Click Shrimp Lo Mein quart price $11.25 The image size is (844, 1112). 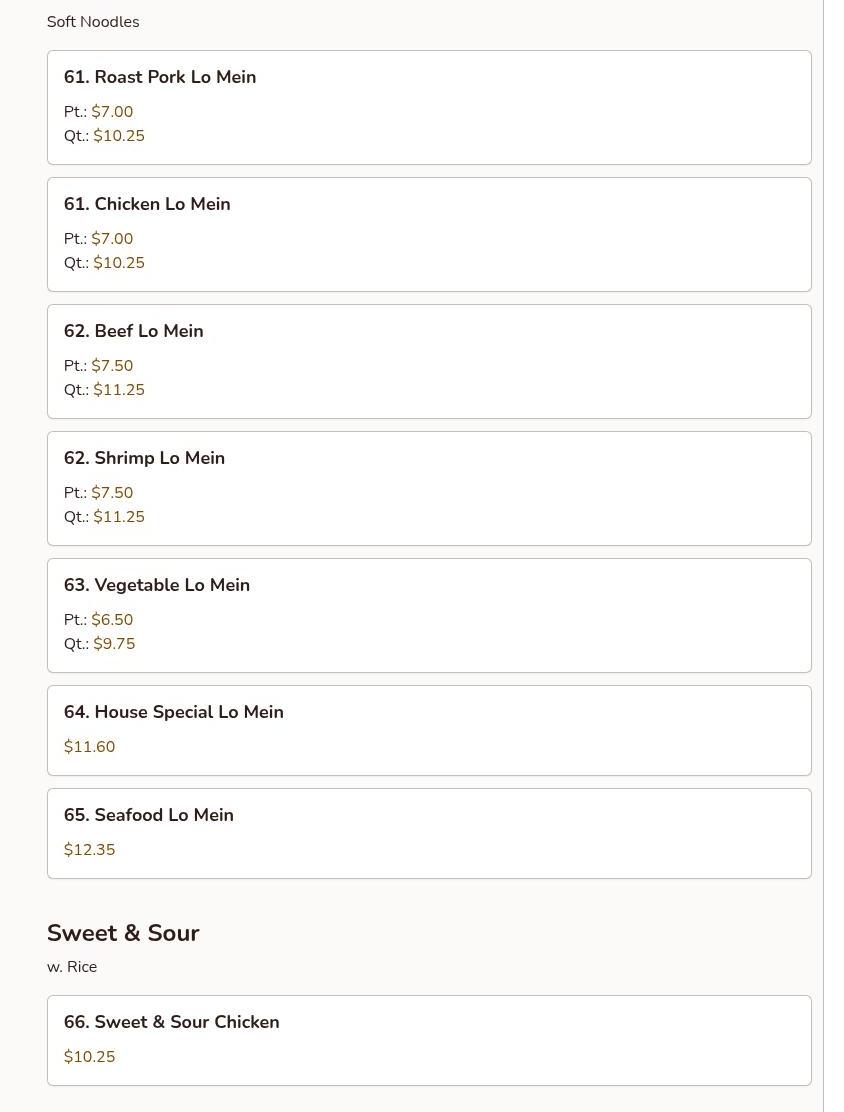119,517
